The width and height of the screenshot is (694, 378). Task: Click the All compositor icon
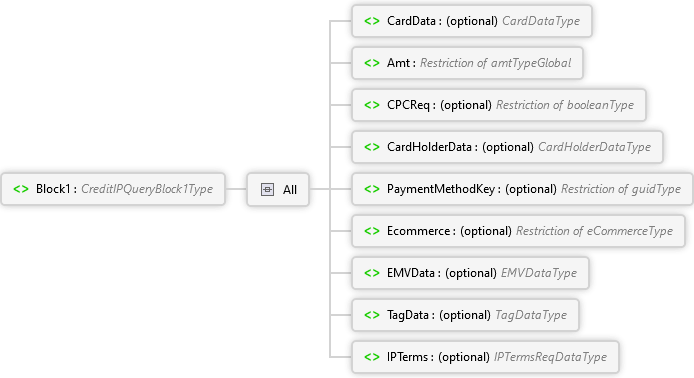[267, 189]
